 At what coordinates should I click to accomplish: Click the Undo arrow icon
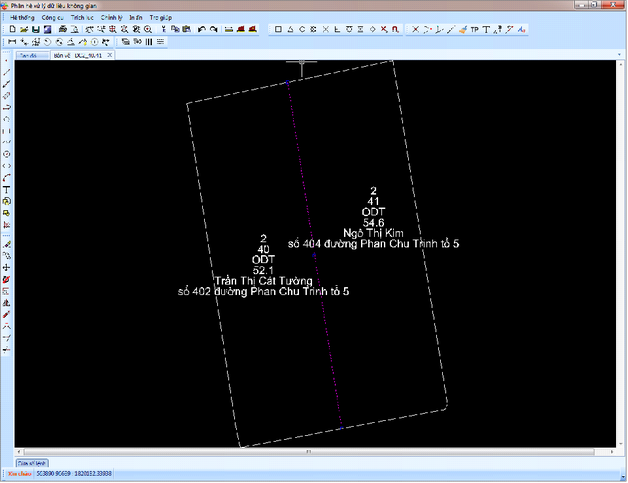pos(201,30)
